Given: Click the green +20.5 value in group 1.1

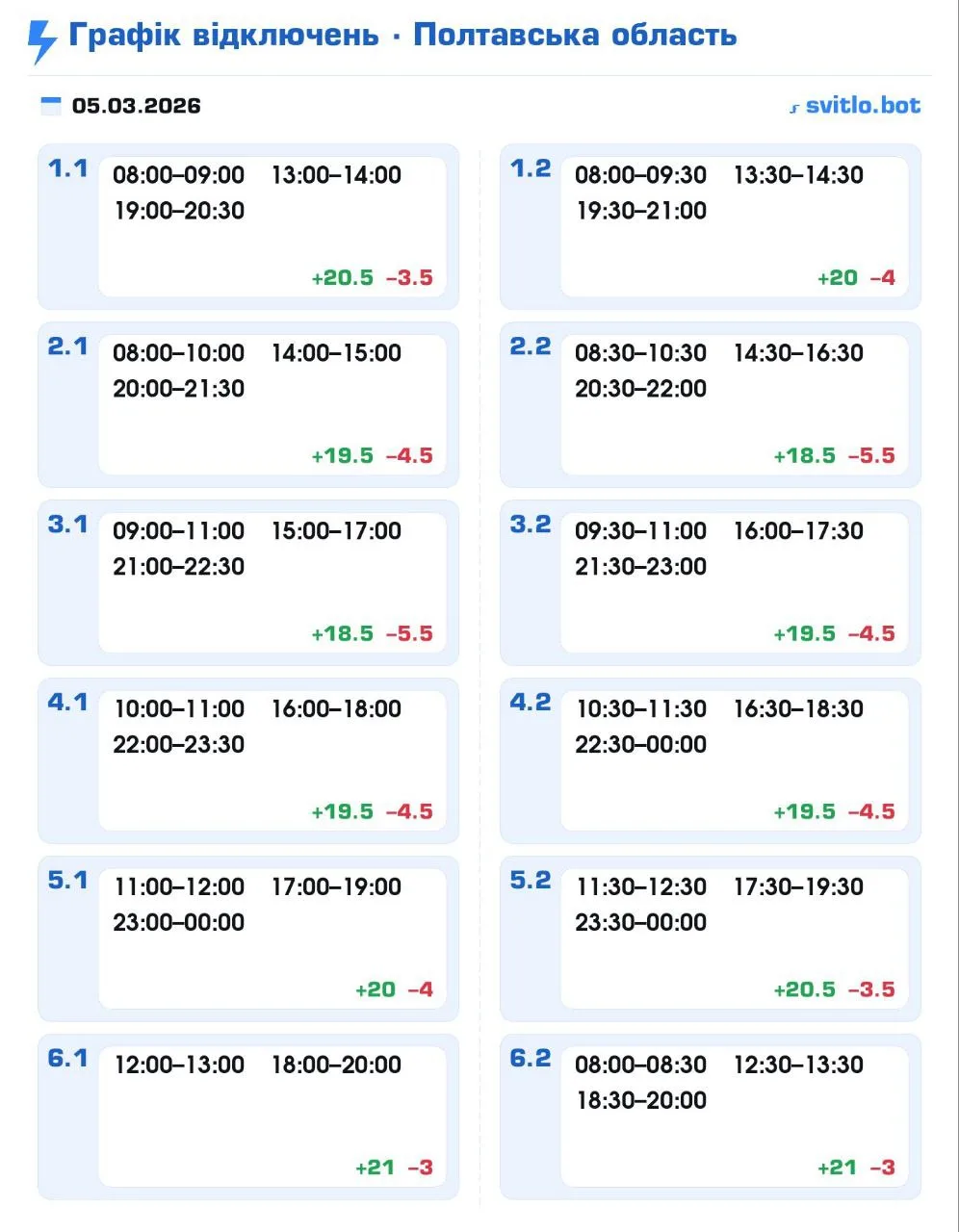Looking at the screenshot, I should (x=342, y=278).
